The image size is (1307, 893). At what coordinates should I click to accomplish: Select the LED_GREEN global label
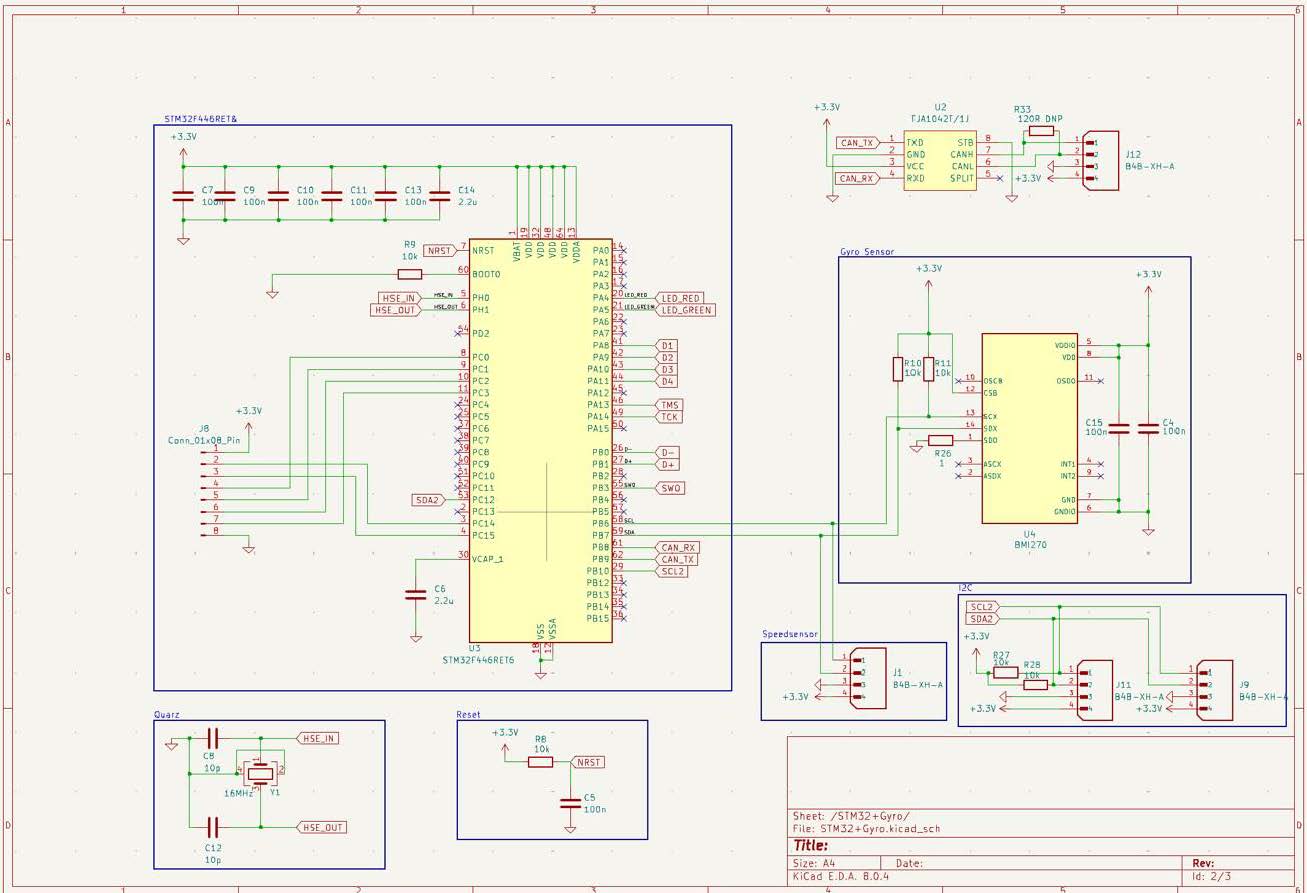click(x=684, y=310)
